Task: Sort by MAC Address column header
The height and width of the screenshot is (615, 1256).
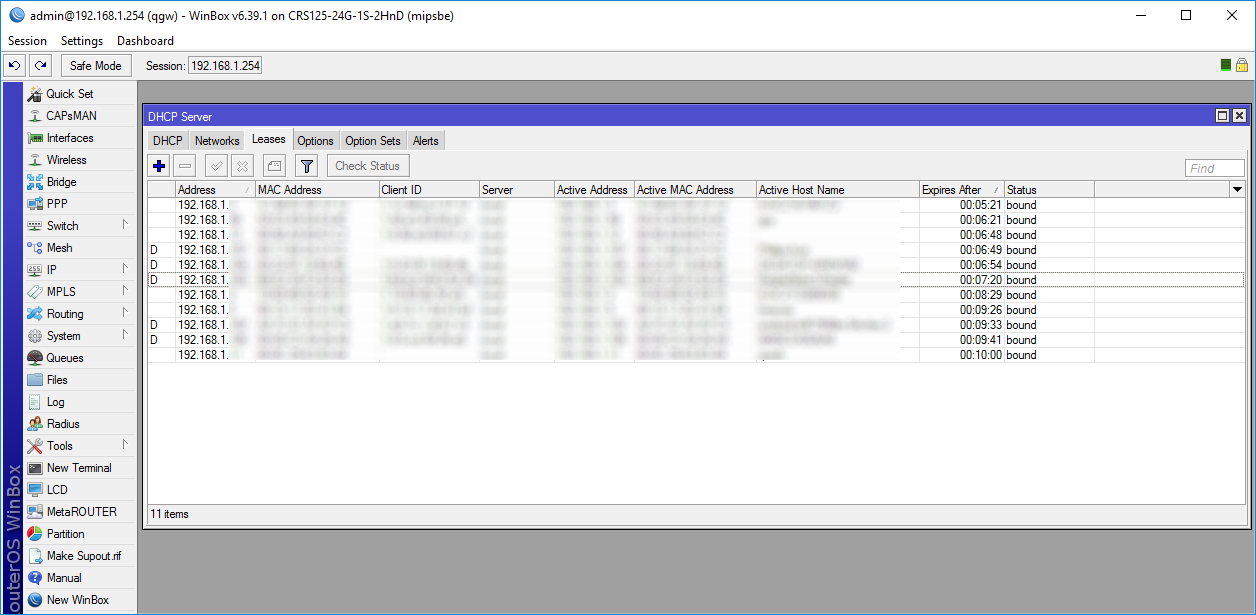Action: pyautogui.click(x=317, y=189)
